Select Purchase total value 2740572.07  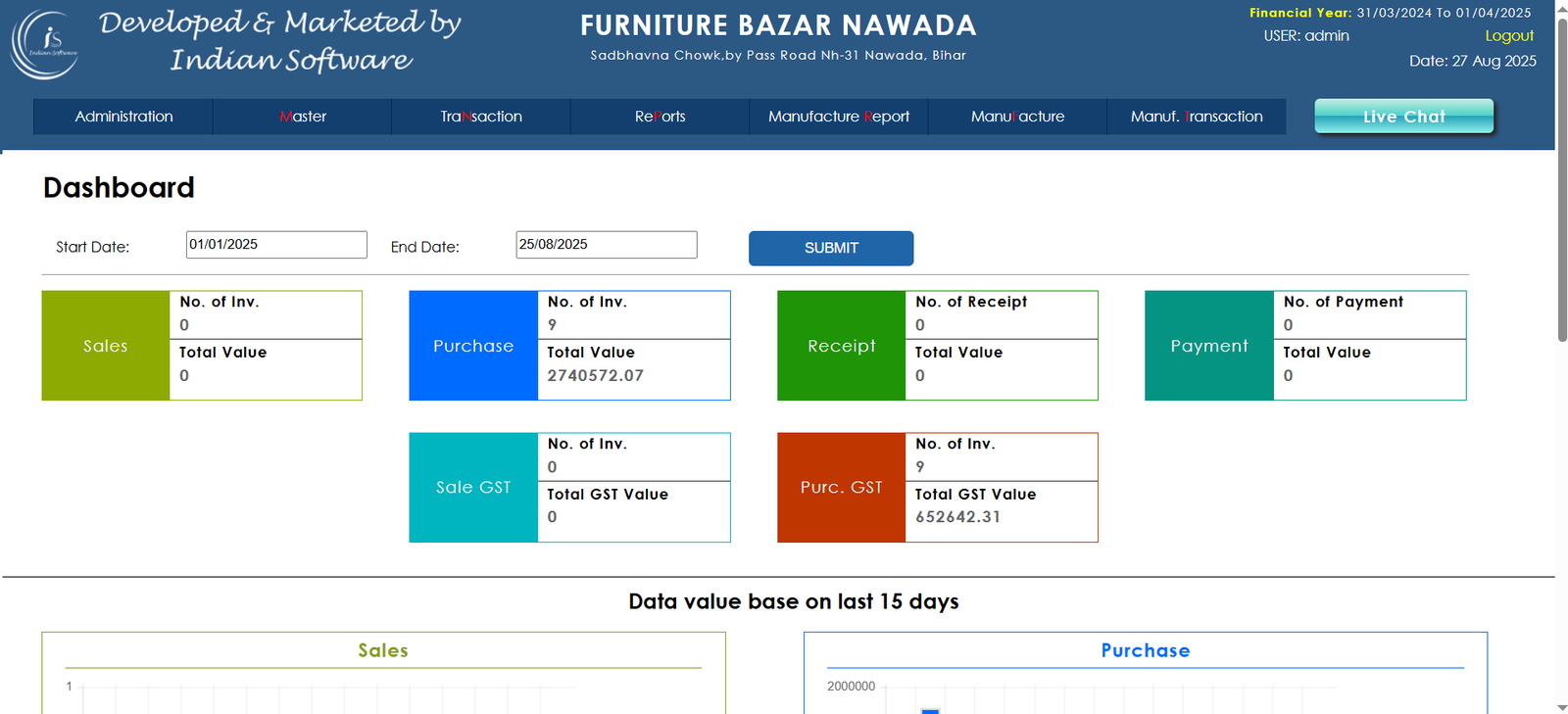click(596, 376)
